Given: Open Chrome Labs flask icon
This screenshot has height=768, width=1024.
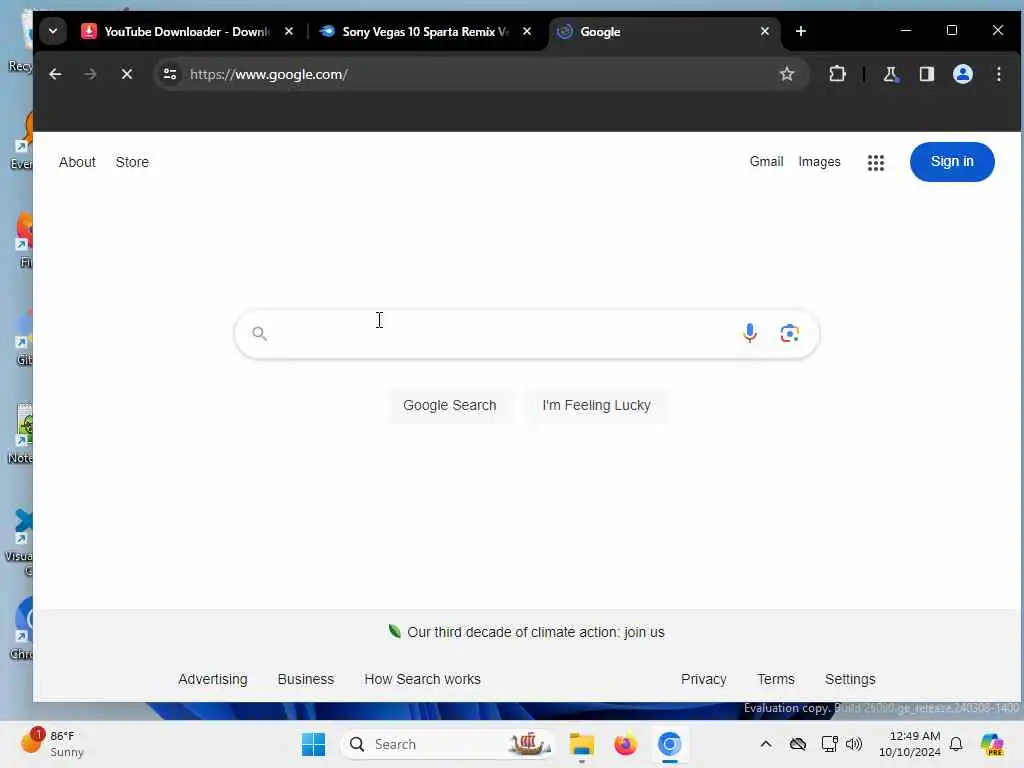Looking at the screenshot, I should [891, 74].
